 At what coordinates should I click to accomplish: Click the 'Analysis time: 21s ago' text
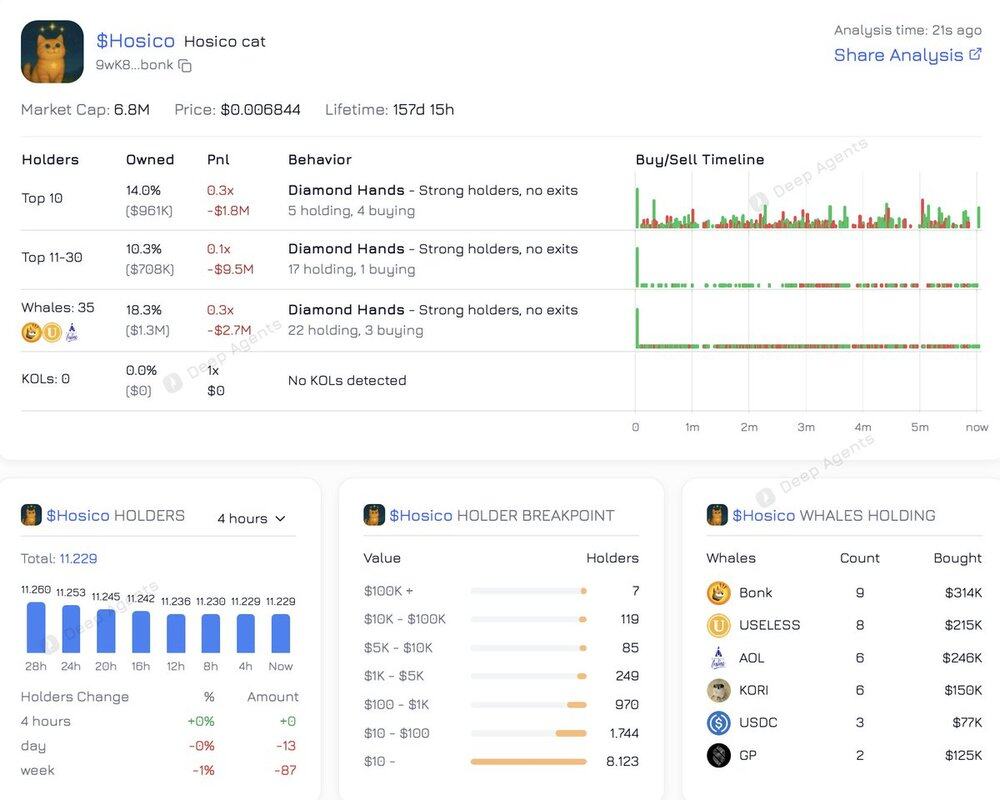point(908,30)
